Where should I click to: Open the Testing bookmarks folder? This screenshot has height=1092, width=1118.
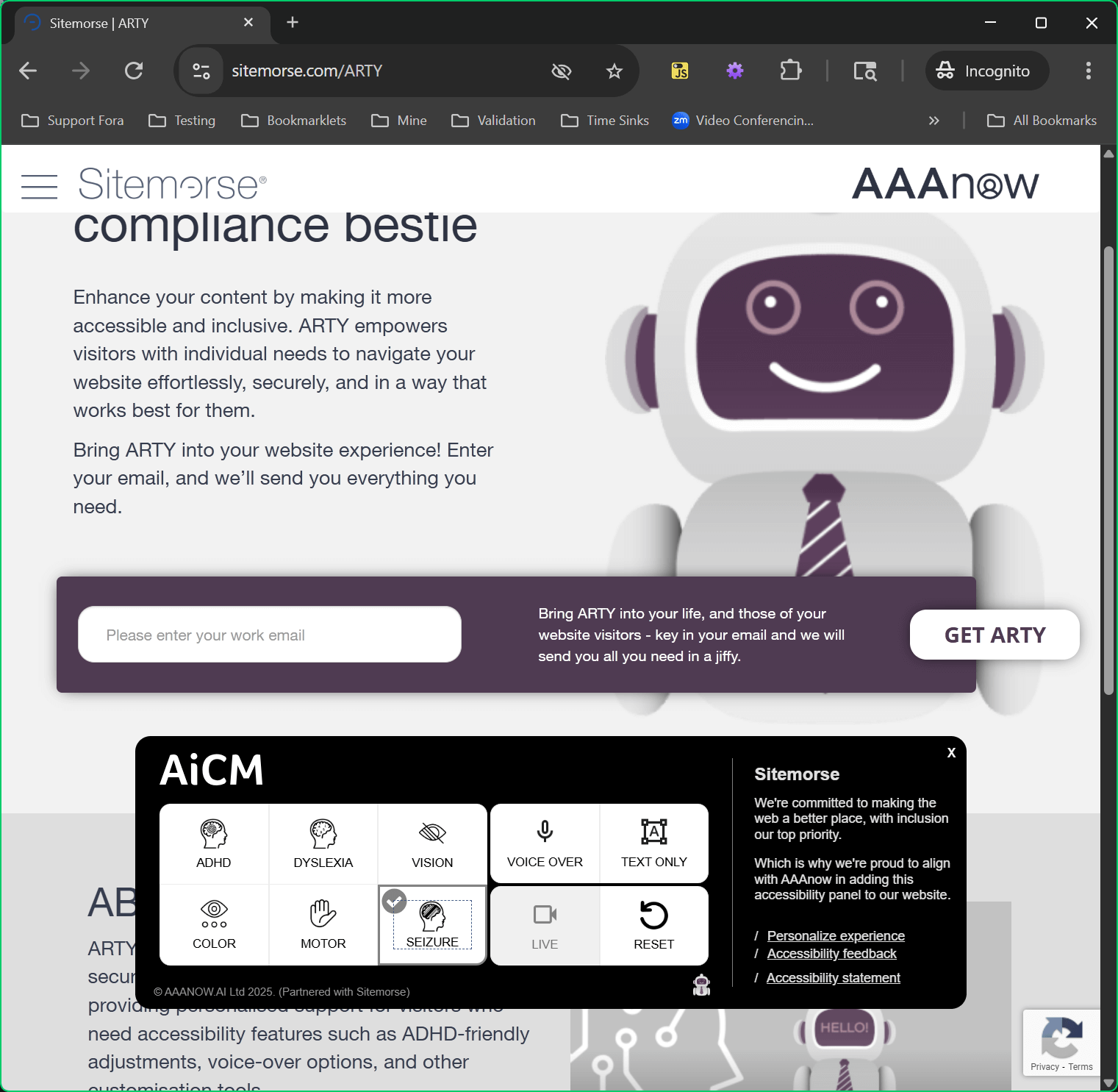click(182, 121)
